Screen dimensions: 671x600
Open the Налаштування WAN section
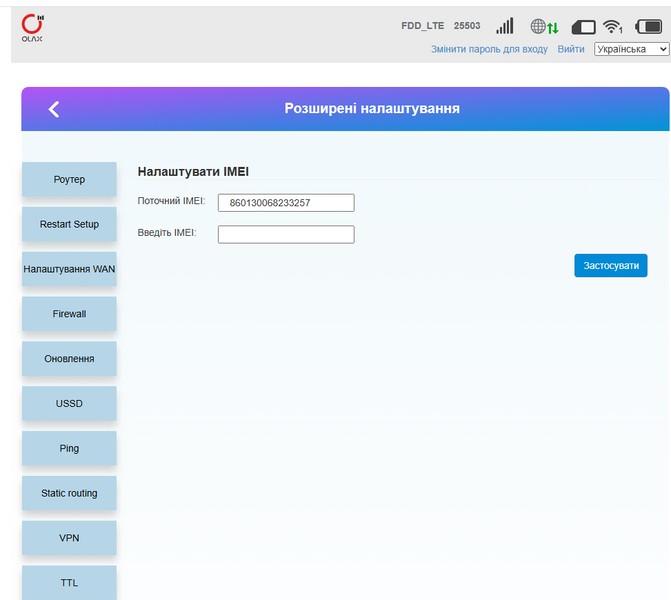coord(69,269)
